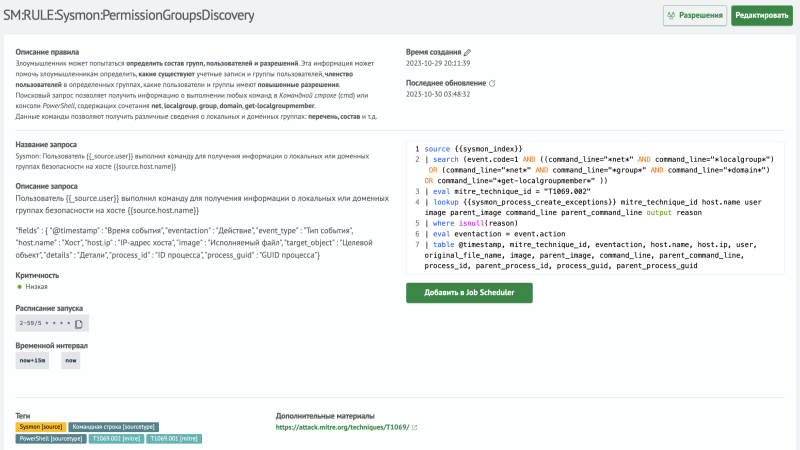Click pencil icon next to Время создания
The image size is (800, 450).
[467, 52]
